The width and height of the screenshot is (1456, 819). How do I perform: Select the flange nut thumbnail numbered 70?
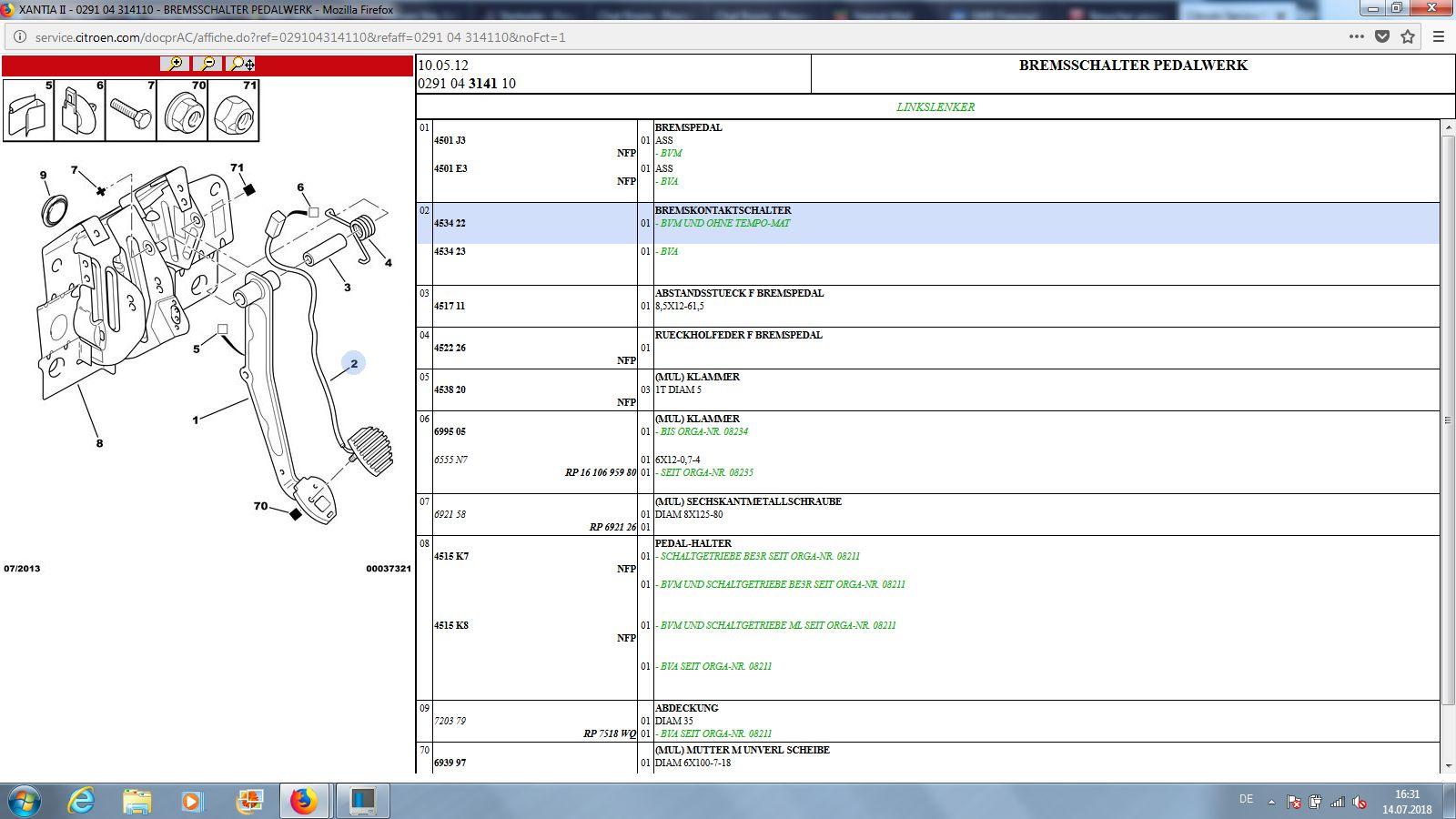pos(182,110)
